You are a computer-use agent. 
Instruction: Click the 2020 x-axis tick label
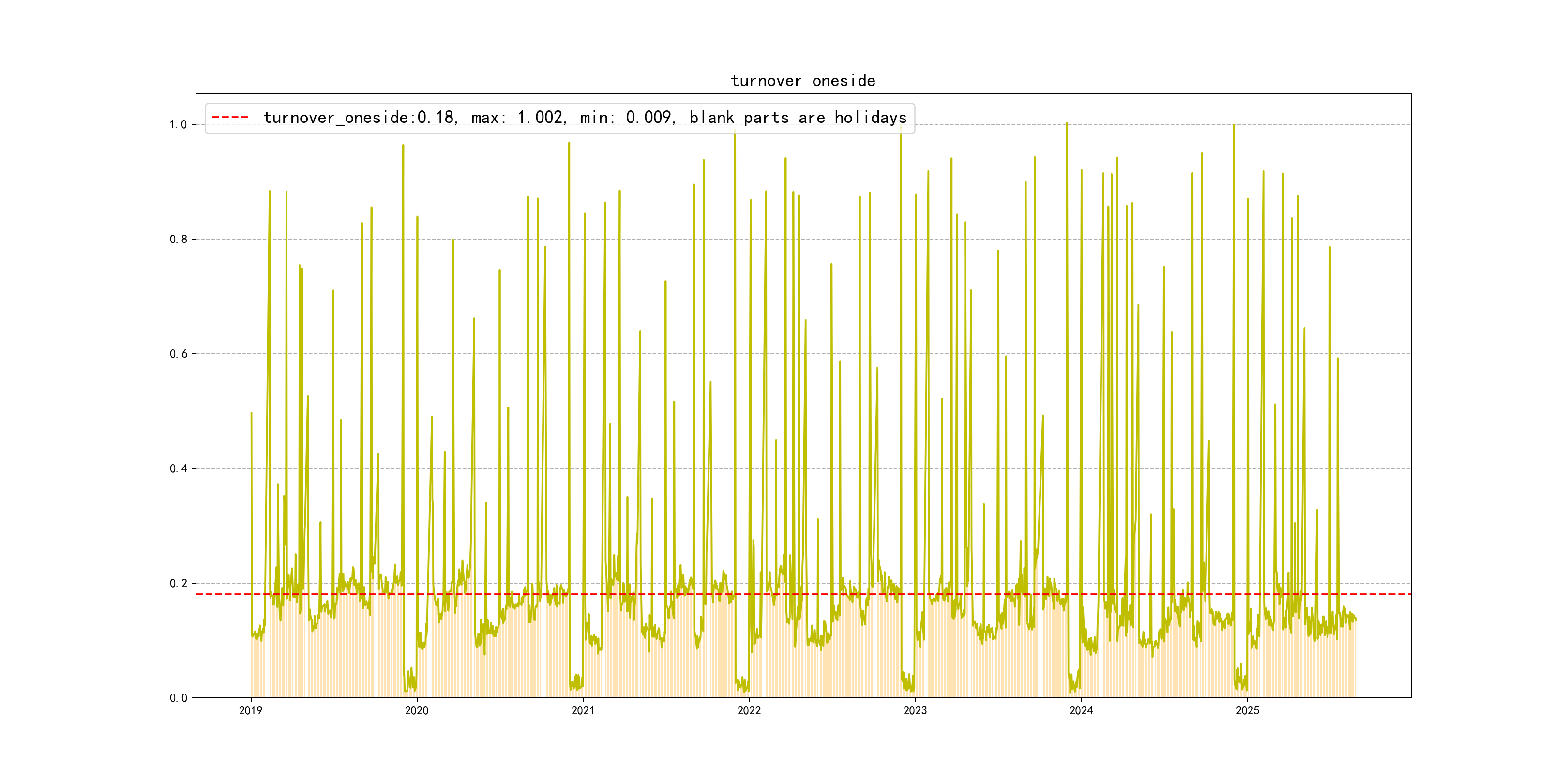click(x=417, y=710)
